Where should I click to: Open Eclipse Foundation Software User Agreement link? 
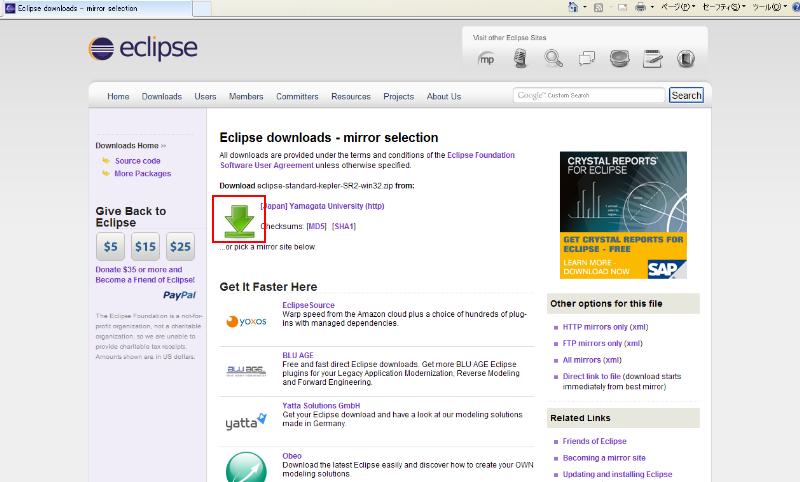(x=367, y=160)
